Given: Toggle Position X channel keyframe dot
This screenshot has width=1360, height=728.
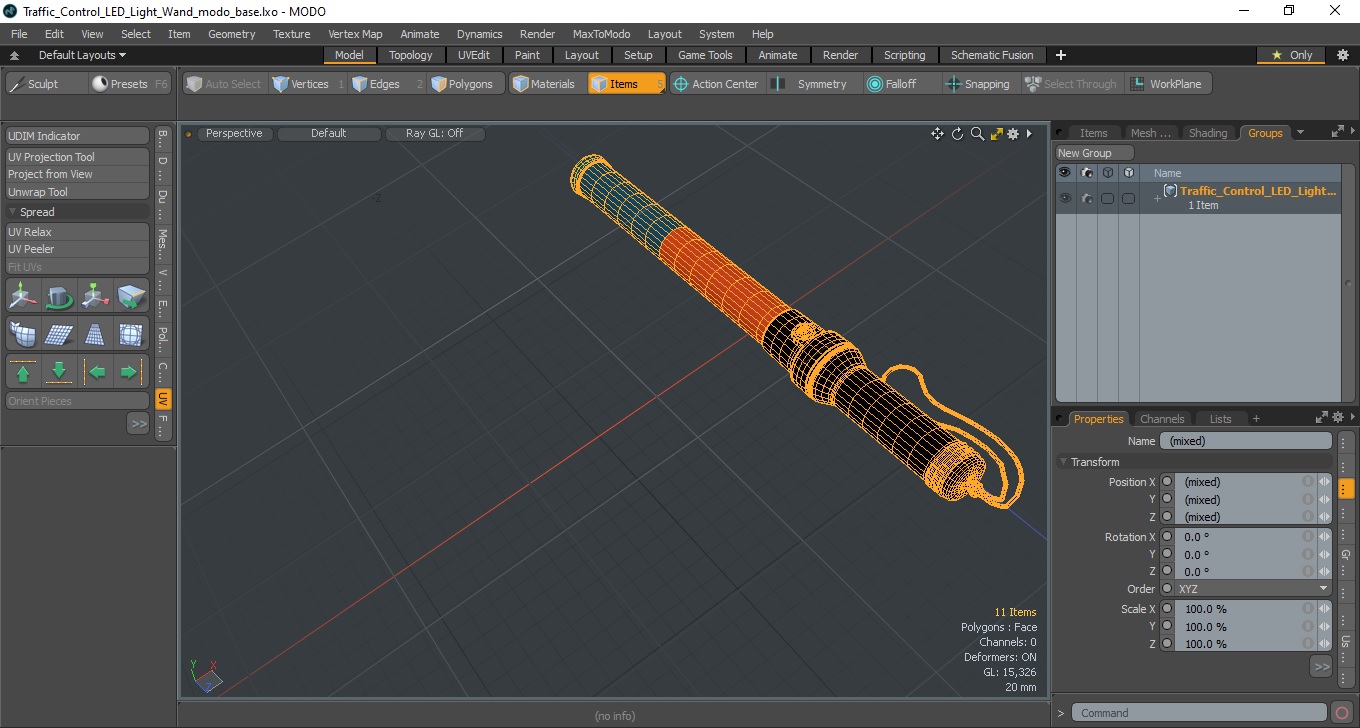Looking at the screenshot, I should [1167, 481].
